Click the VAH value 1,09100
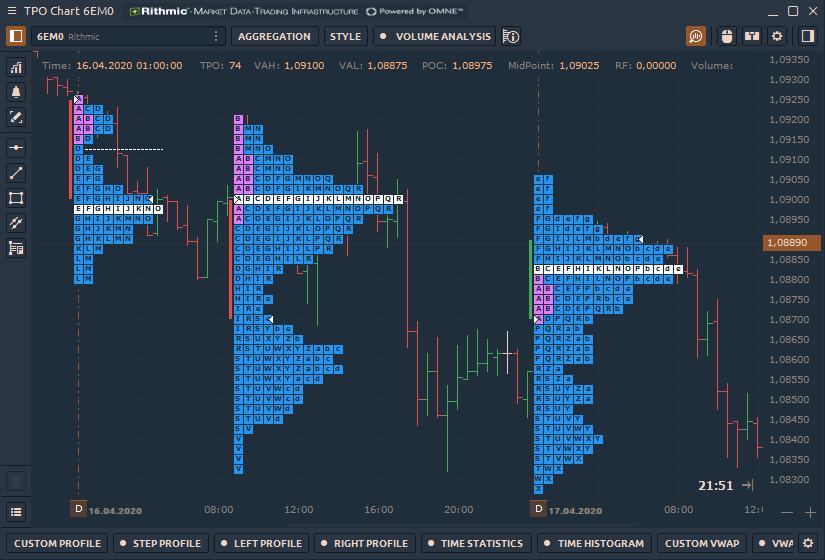The image size is (825, 560). tap(304, 66)
